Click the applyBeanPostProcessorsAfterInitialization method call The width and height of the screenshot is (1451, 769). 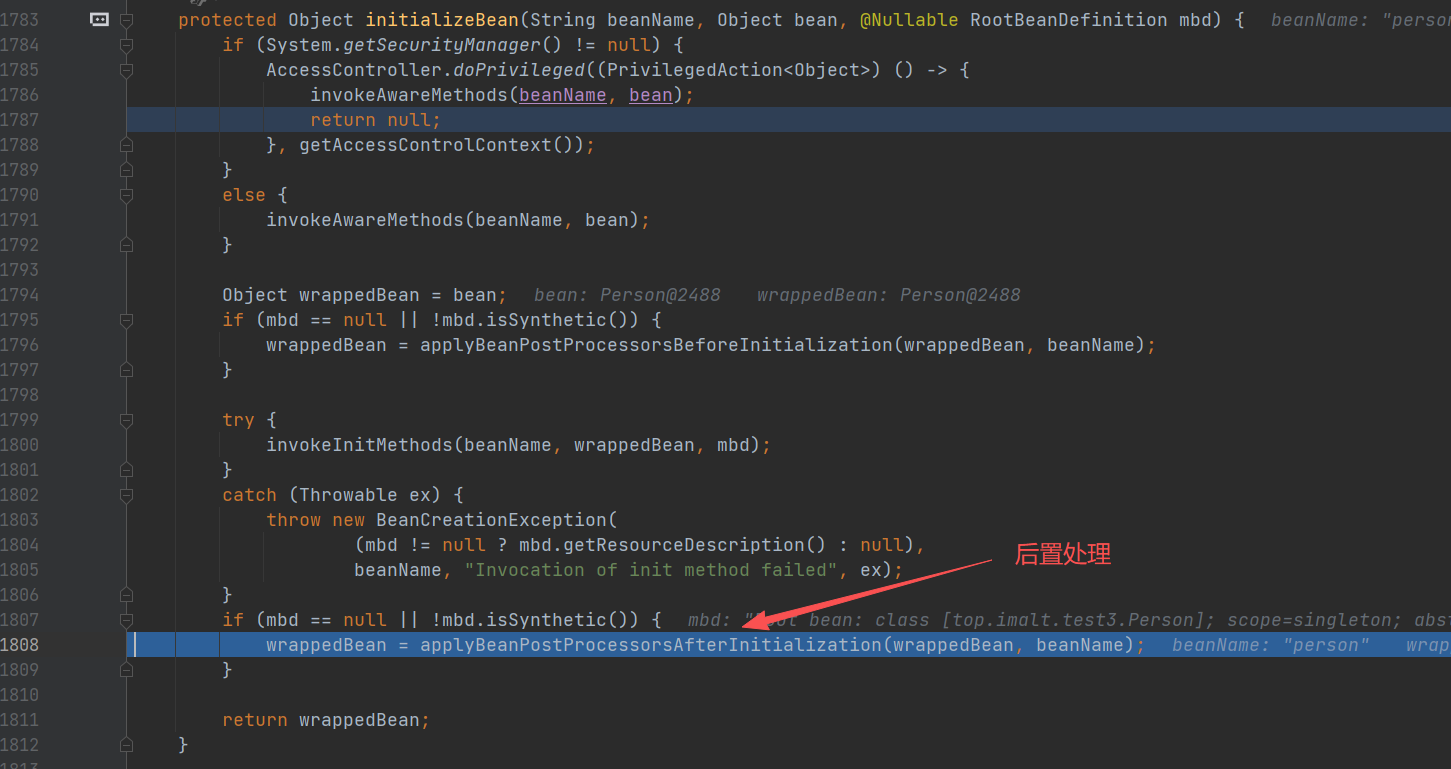[x=650, y=645]
